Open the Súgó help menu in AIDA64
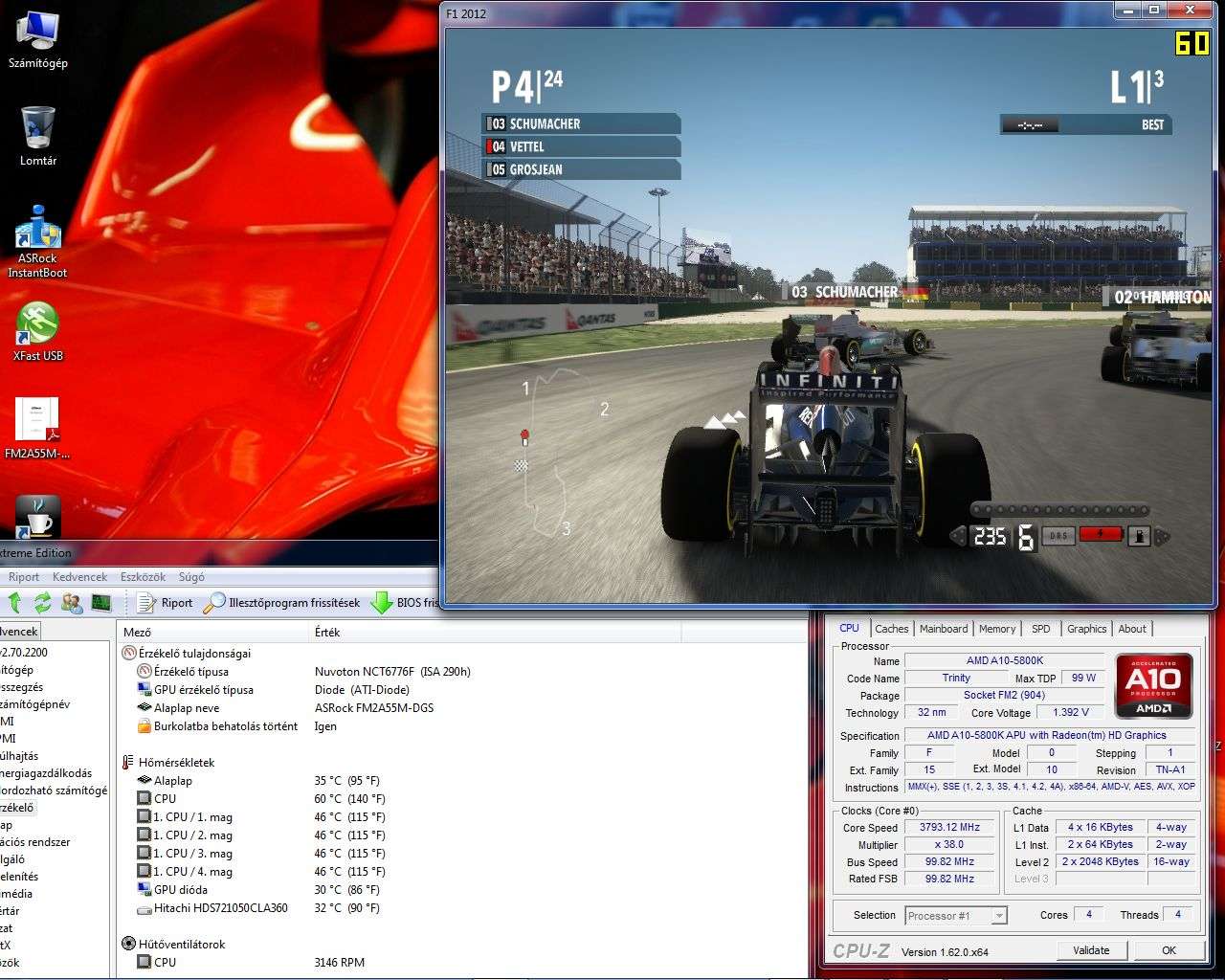Screen dimensions: 1225x980 click(x=191, y=577)
